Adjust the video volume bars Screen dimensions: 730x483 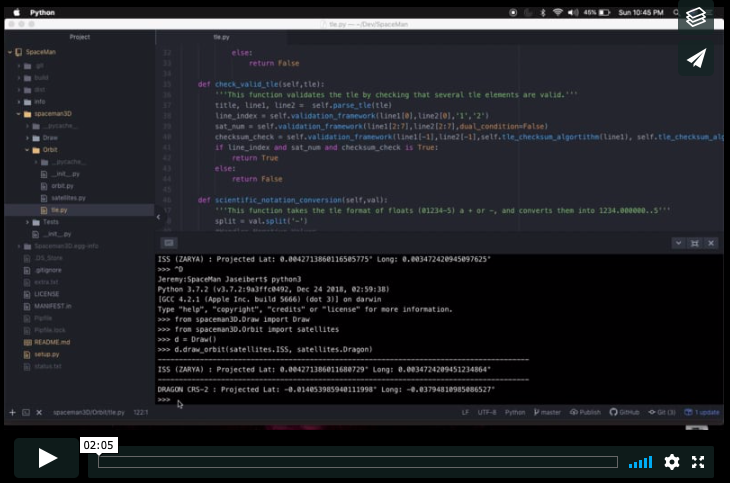(x=640, y=462)
